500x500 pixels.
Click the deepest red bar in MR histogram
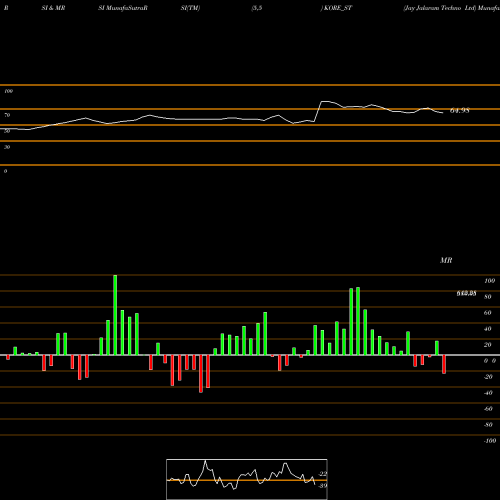click(x=201, y=374)
